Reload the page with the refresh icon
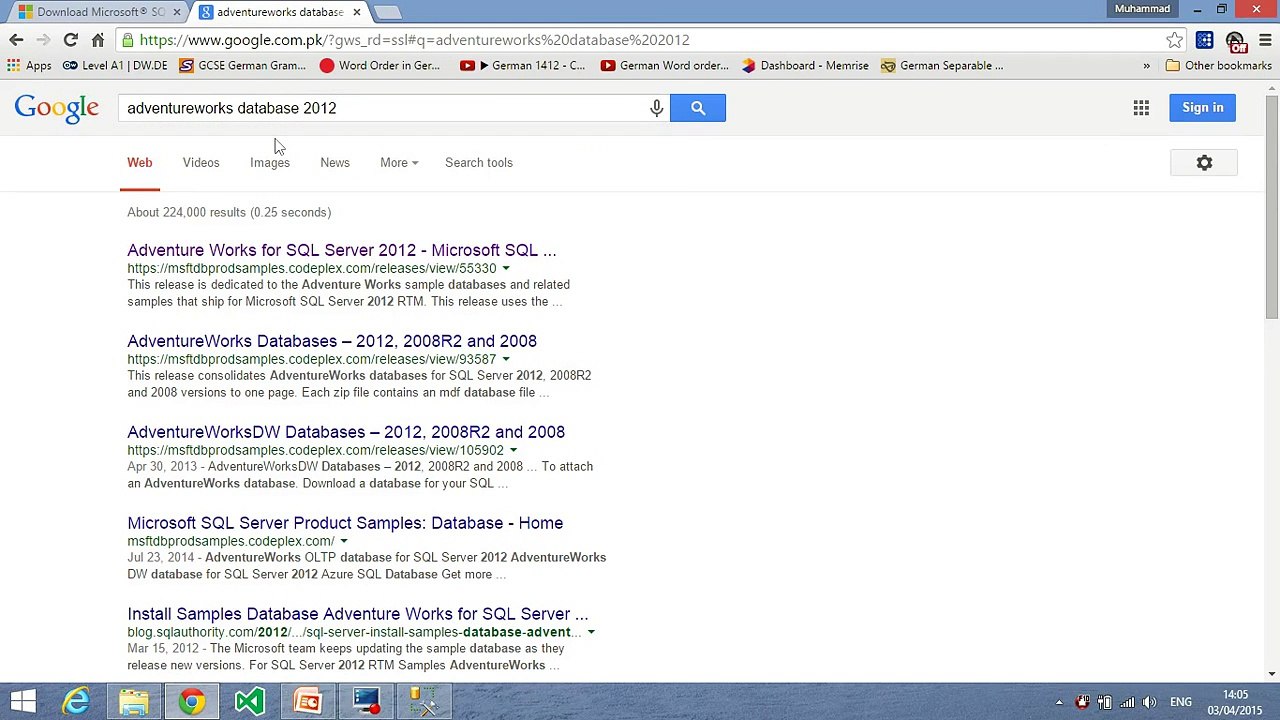The width and height of the screenshot is (1280, 720). (70, 40)
